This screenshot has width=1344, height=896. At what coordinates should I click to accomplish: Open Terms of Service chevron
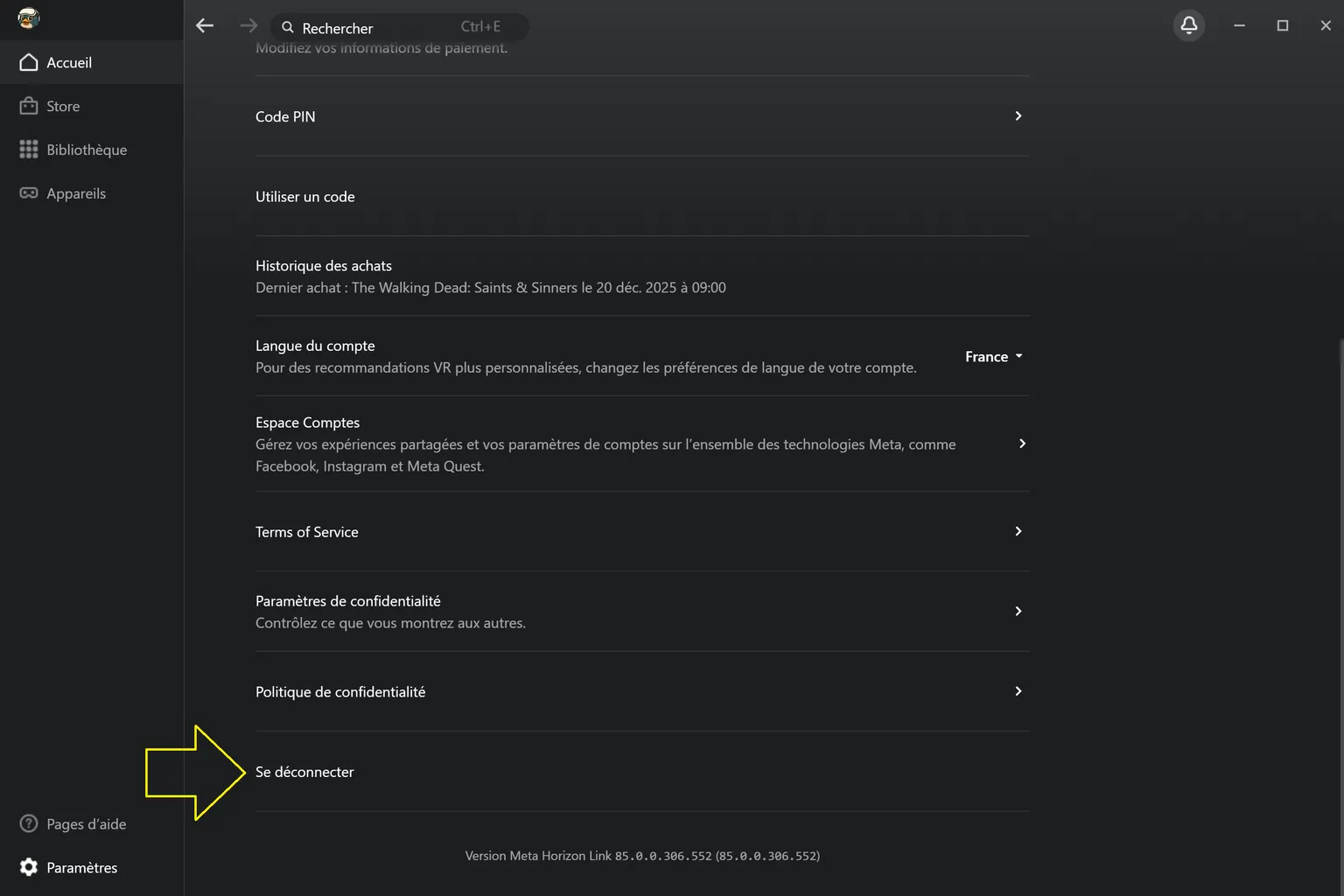click(1018, 531)
